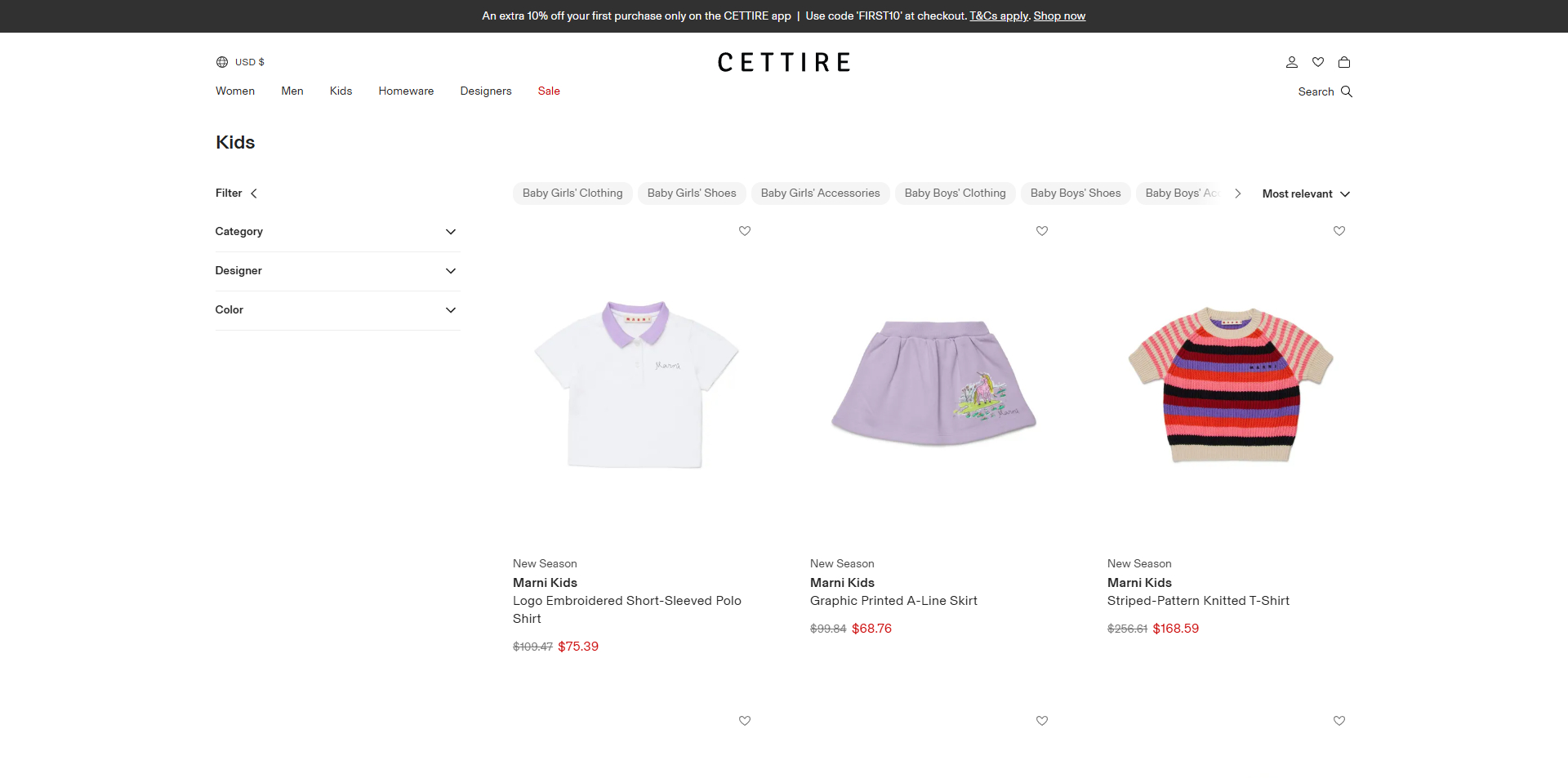Click the search magnifier icon
Viewport: 1568px width, 778px height.
click(1345, 91)
